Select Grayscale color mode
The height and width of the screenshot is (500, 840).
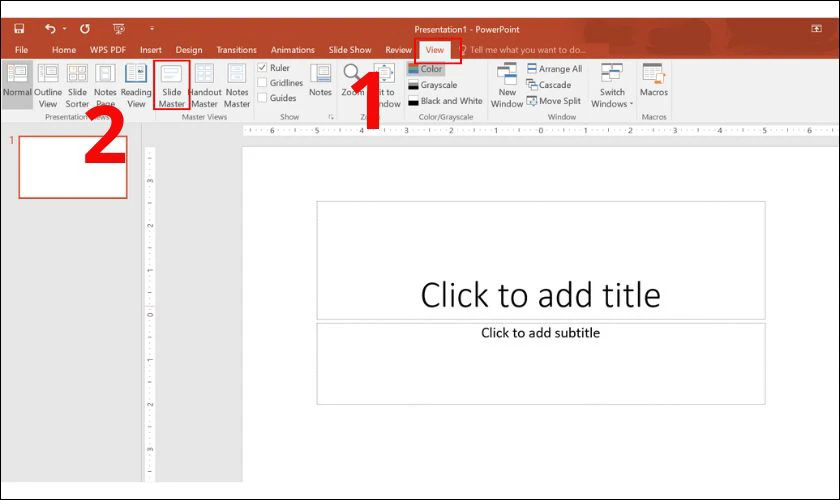click(436, 85)
